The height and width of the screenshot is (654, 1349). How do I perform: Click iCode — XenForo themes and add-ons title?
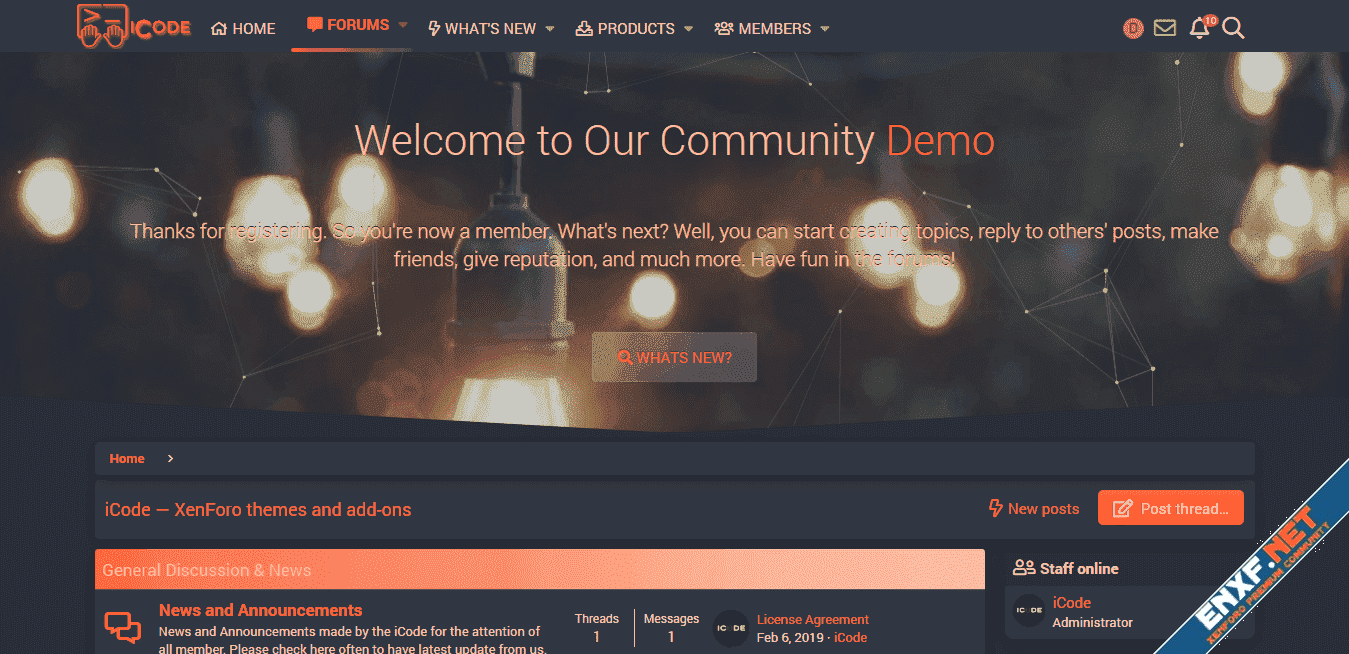click(x=258, y=510)
